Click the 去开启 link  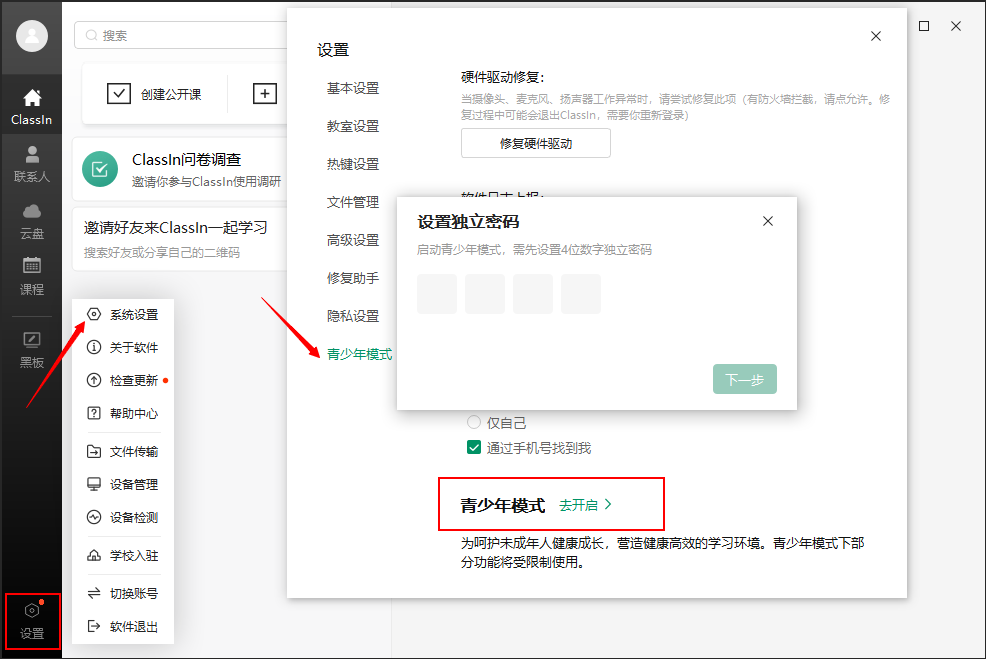[579, 505]
